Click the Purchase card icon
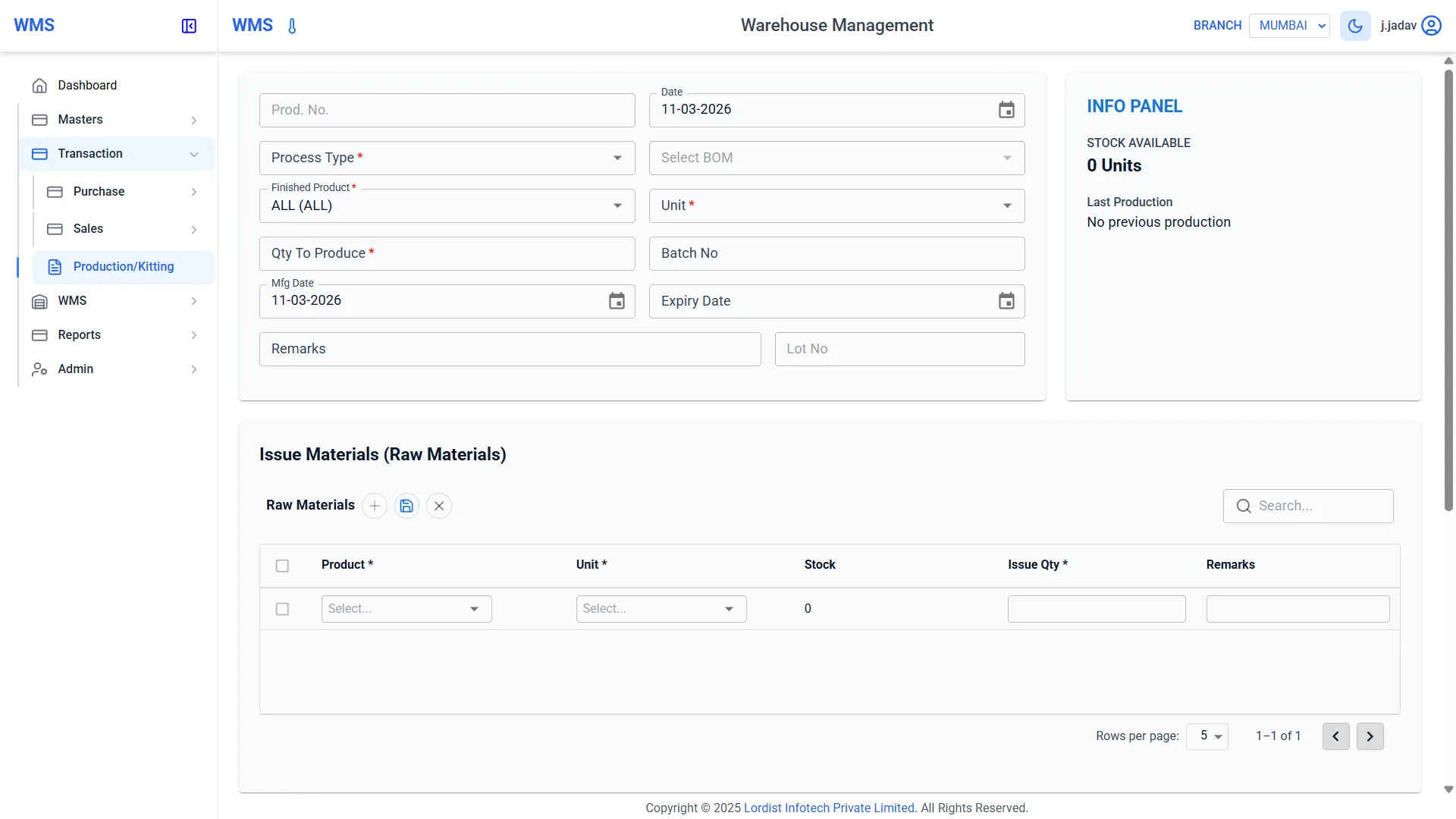The image size is (1456, 819). tap(55, 192)
